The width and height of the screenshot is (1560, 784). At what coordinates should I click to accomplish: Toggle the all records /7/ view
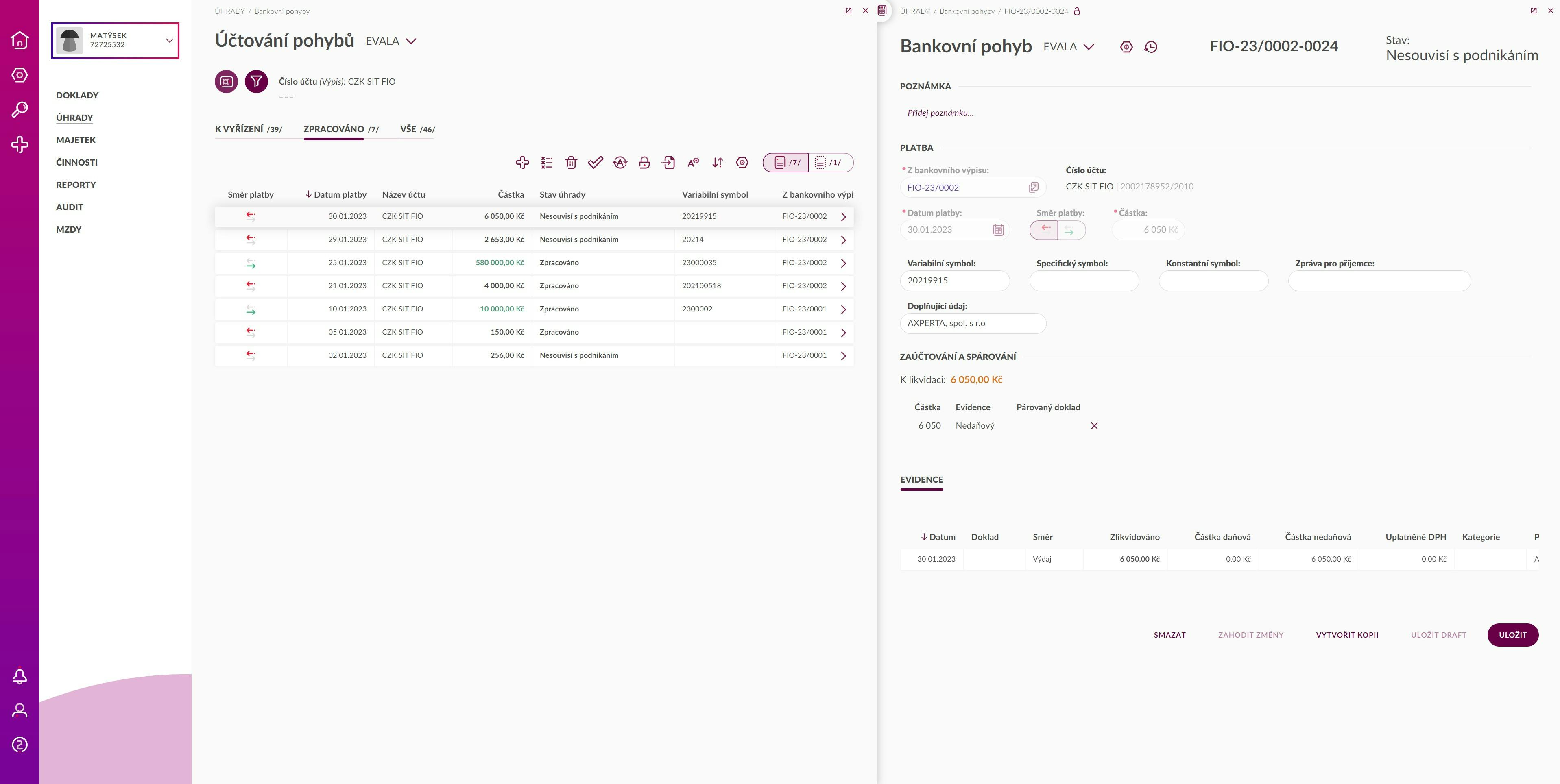point(786,163)
